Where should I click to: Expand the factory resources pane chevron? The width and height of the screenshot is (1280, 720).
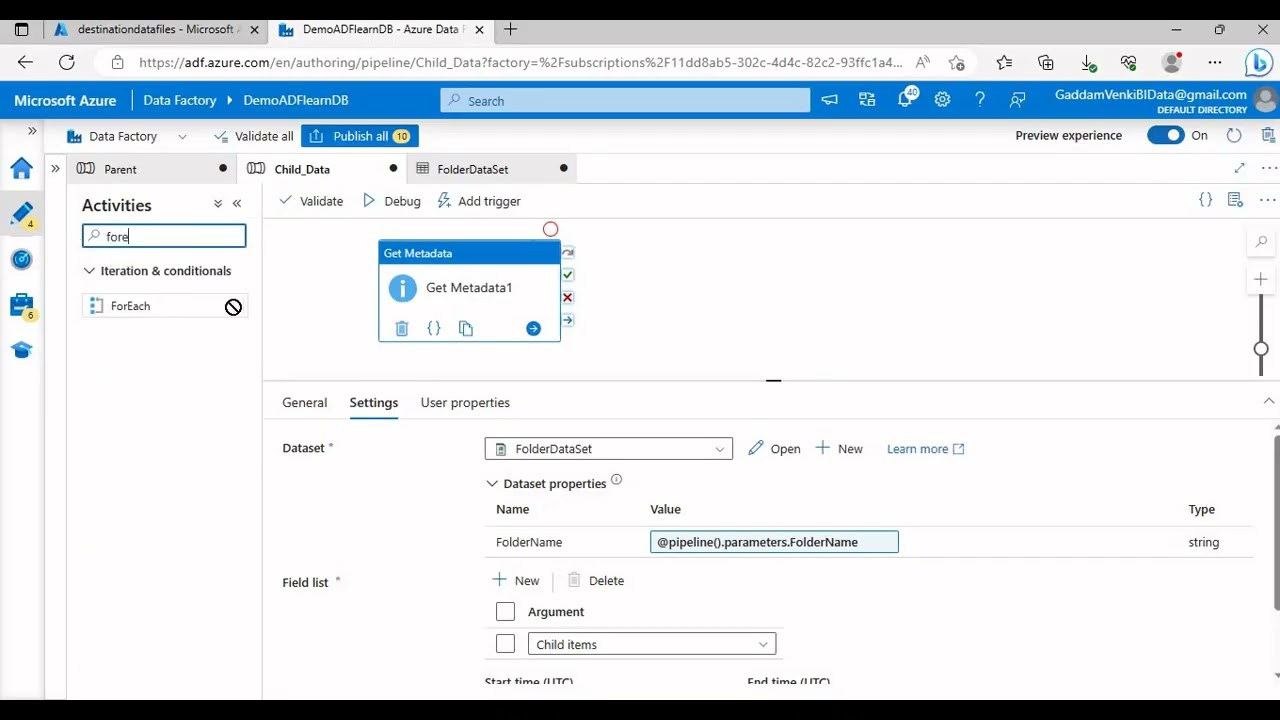[x=55, y=168]
